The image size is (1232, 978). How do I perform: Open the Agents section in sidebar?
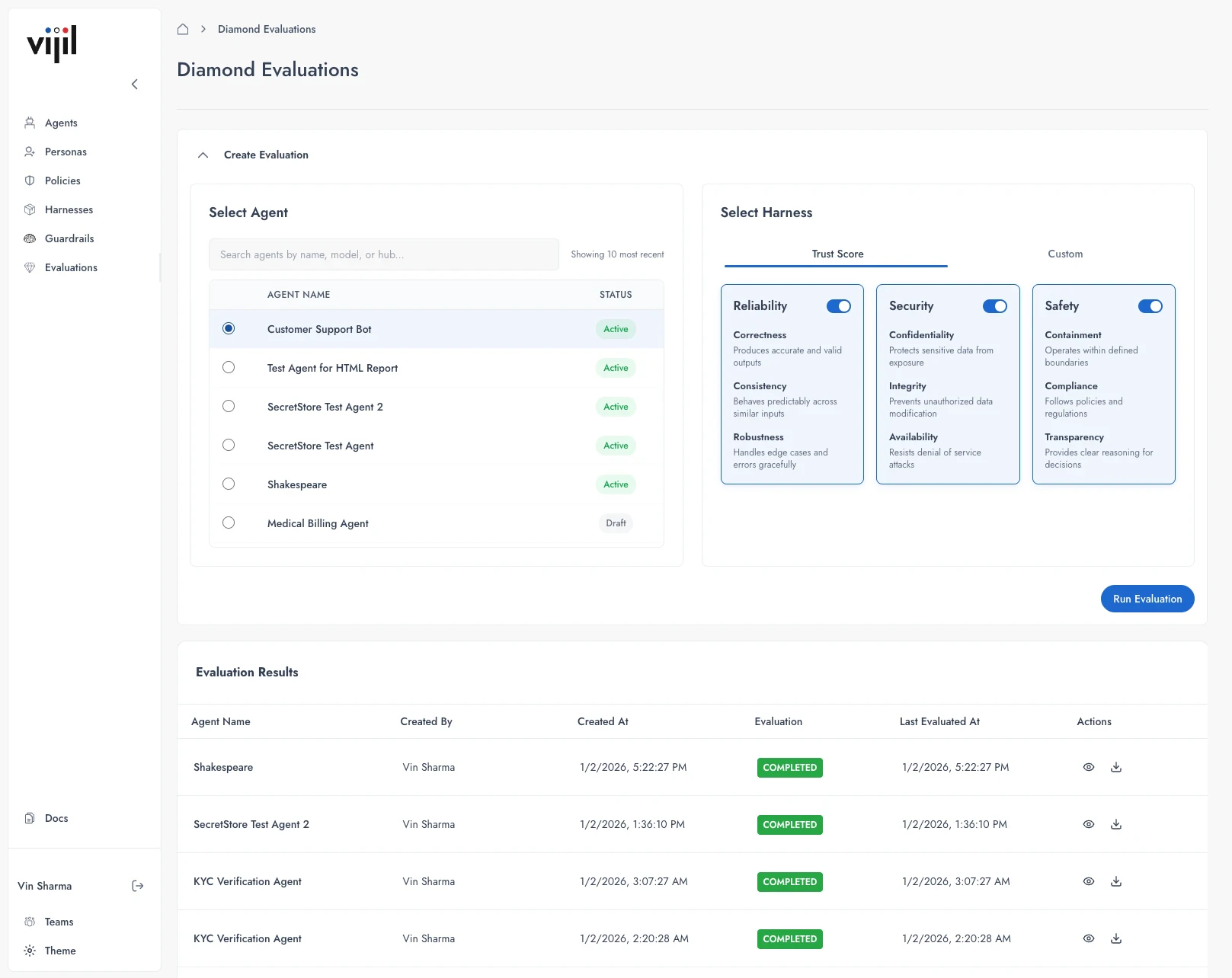61,123
